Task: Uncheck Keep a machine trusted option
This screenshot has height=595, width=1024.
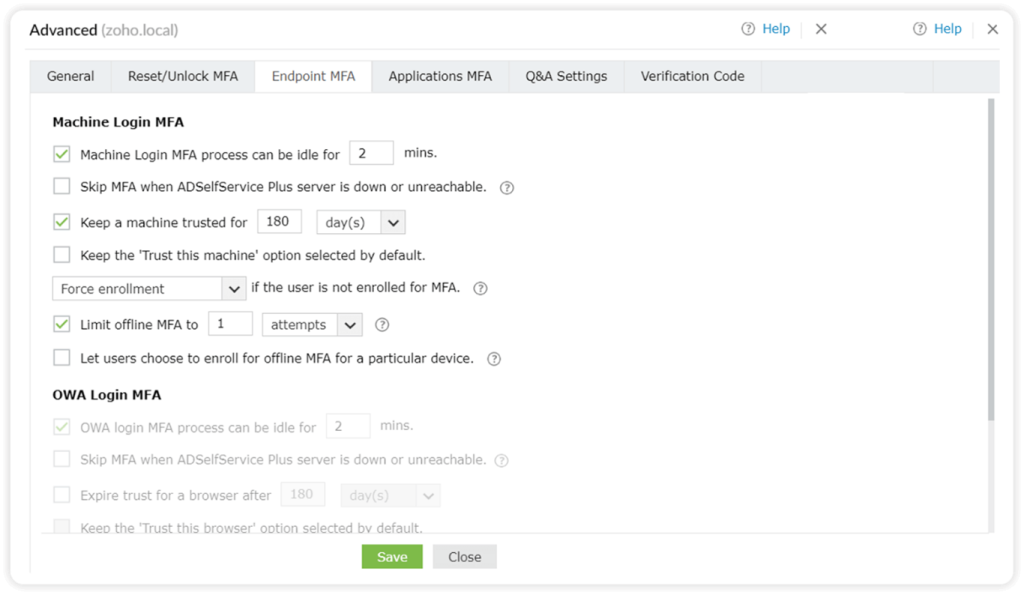Action: (x=62, y=222)
